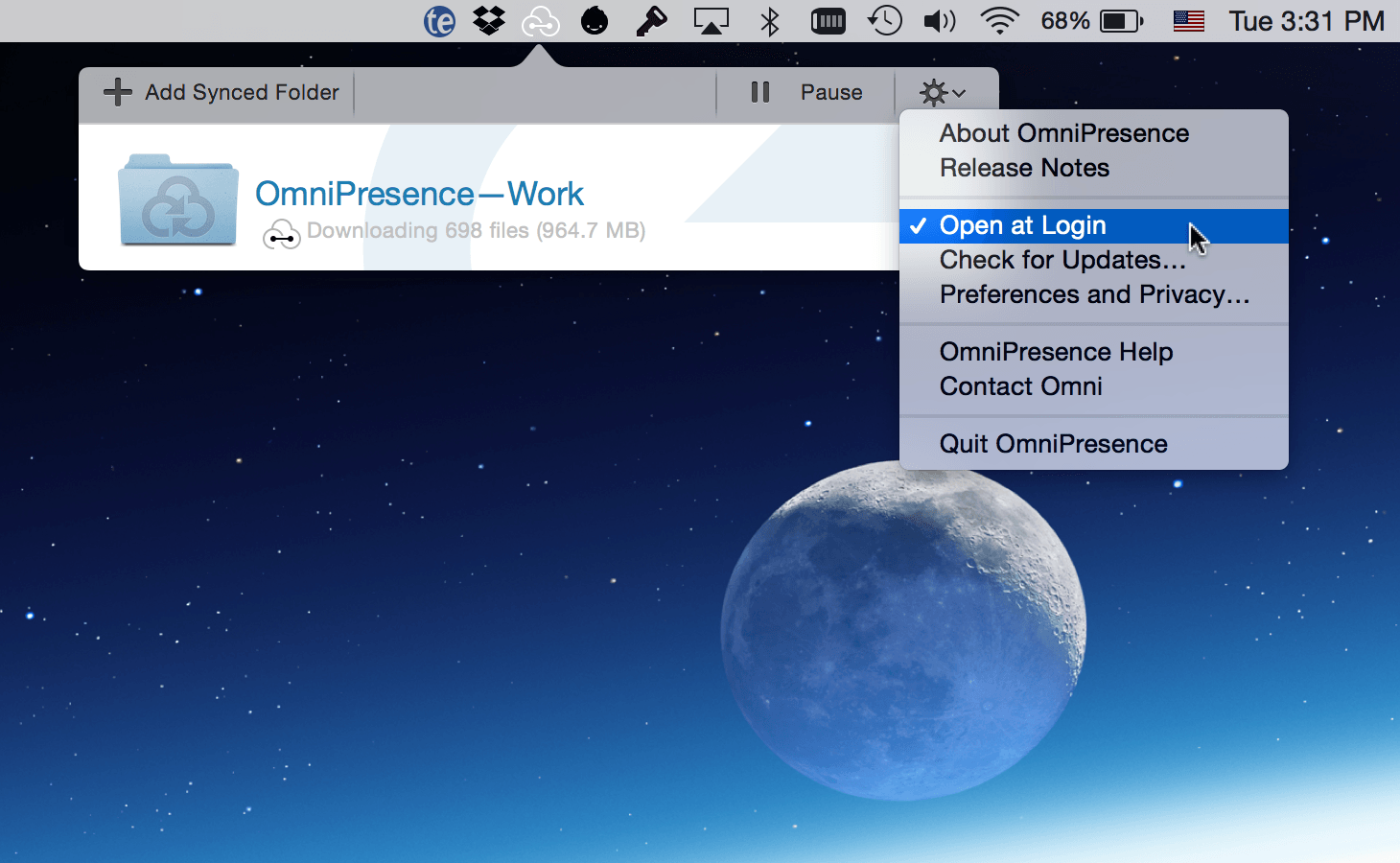Open Preferences and Privacy

tap(1094, 294)
